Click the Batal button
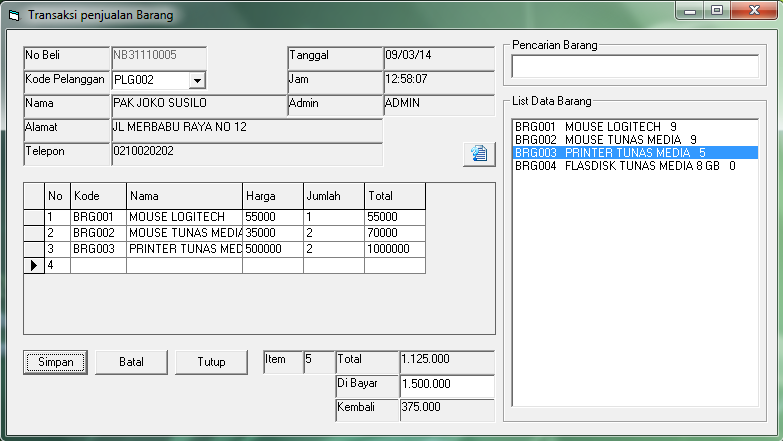This screenshot has width=783, height=441. click(131, 362)
